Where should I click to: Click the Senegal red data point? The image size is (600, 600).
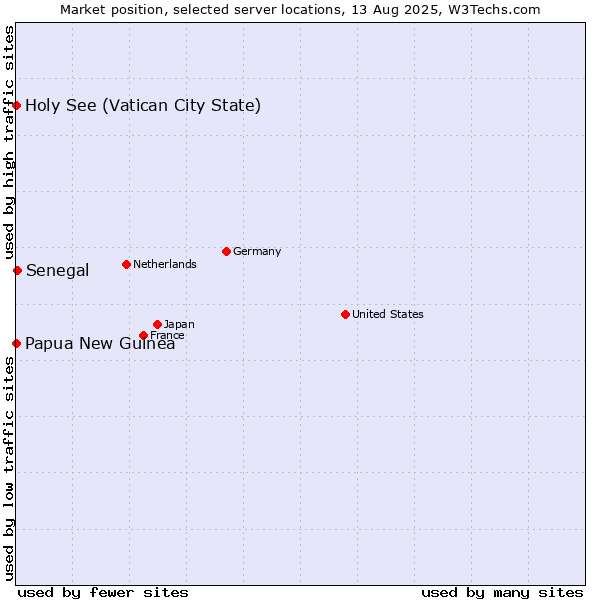click(17, 271)
